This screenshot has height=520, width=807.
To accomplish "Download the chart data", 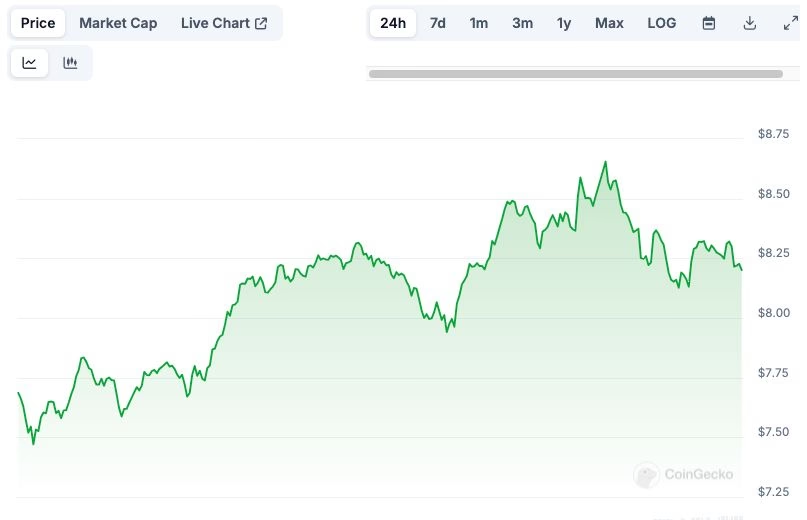I will pyautogui.click(x=749, y=23).
